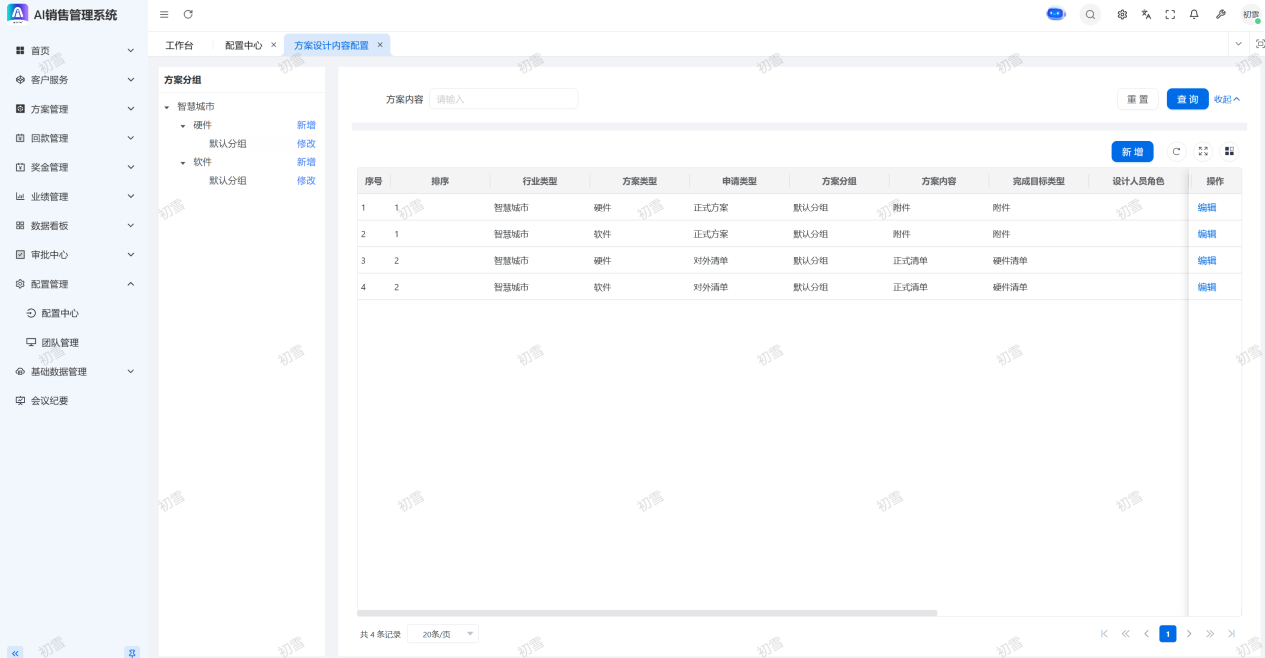Viewport: 1265px width, 658px height.
Task: Open the column settings grid icon
Action: click(x=1229, y=152)
